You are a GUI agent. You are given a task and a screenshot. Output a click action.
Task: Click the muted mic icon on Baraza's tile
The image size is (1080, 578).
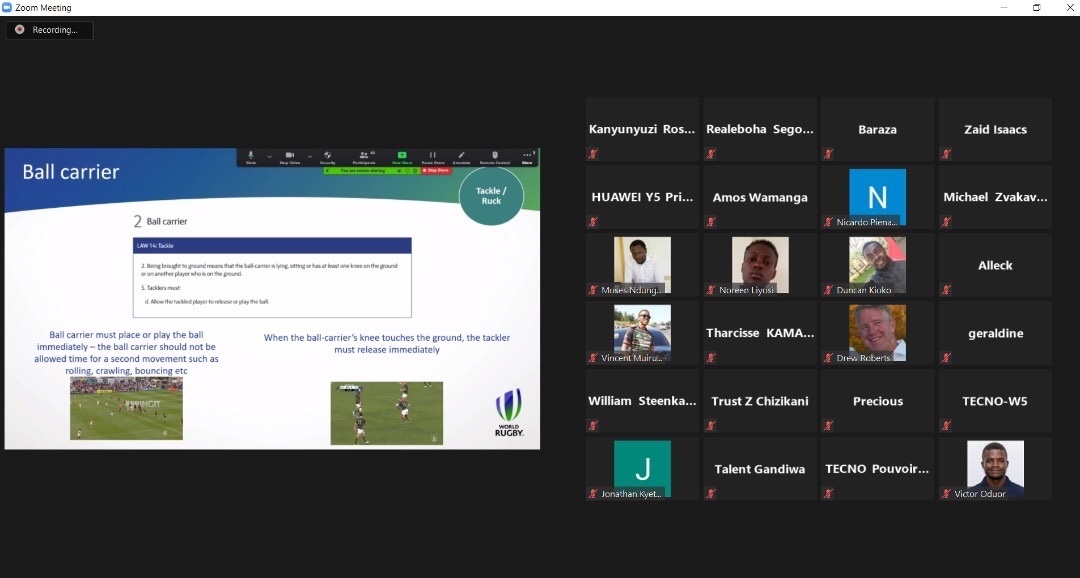point(828,153)
